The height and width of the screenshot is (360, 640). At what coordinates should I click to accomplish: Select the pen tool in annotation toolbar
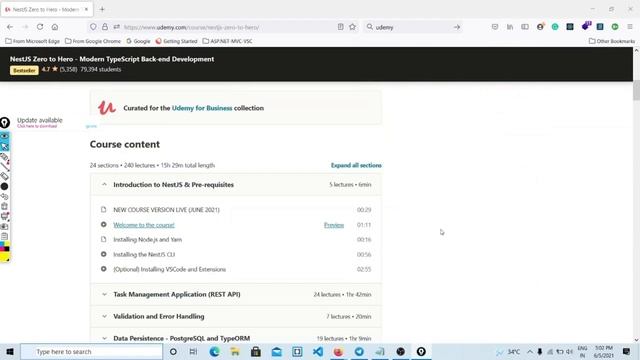[x=4, y=156]
